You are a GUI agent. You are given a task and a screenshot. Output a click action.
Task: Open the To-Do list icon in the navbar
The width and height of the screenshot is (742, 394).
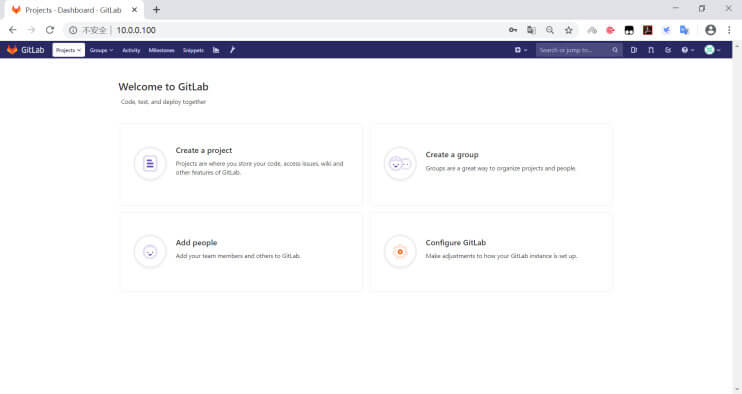pos(668,50)
